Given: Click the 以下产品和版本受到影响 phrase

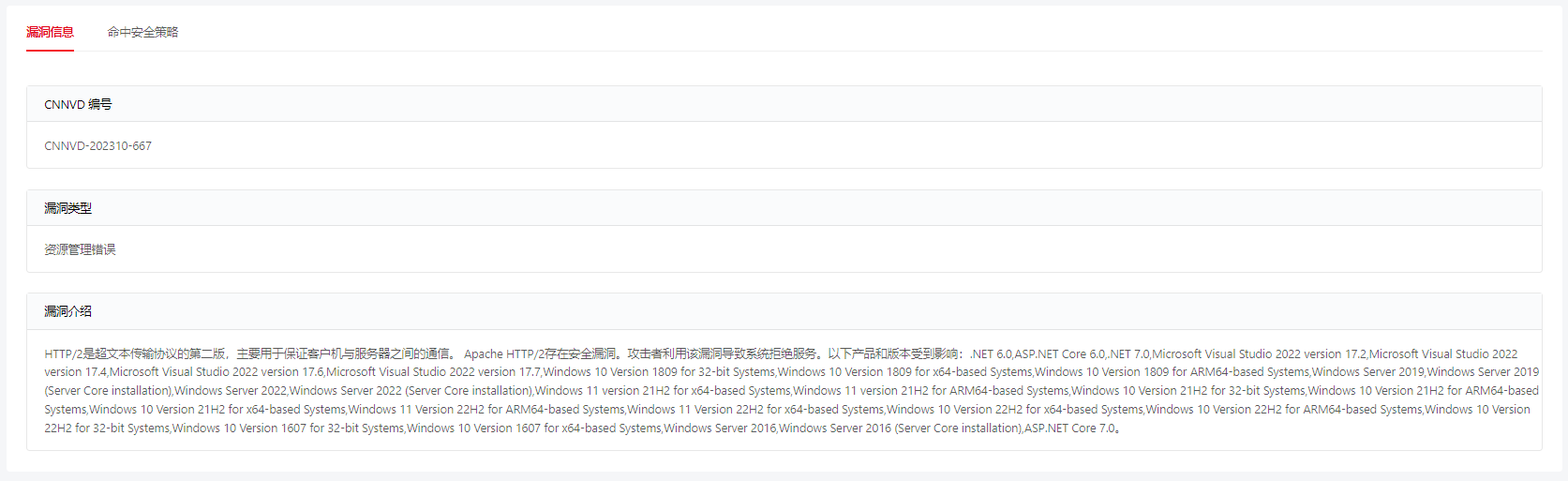Looking at the screenshot, I should coord(893,353).
